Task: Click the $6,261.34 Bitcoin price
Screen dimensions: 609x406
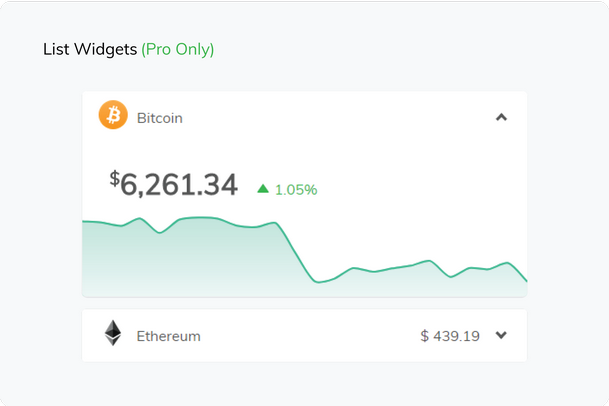Action: click(179, 185)
